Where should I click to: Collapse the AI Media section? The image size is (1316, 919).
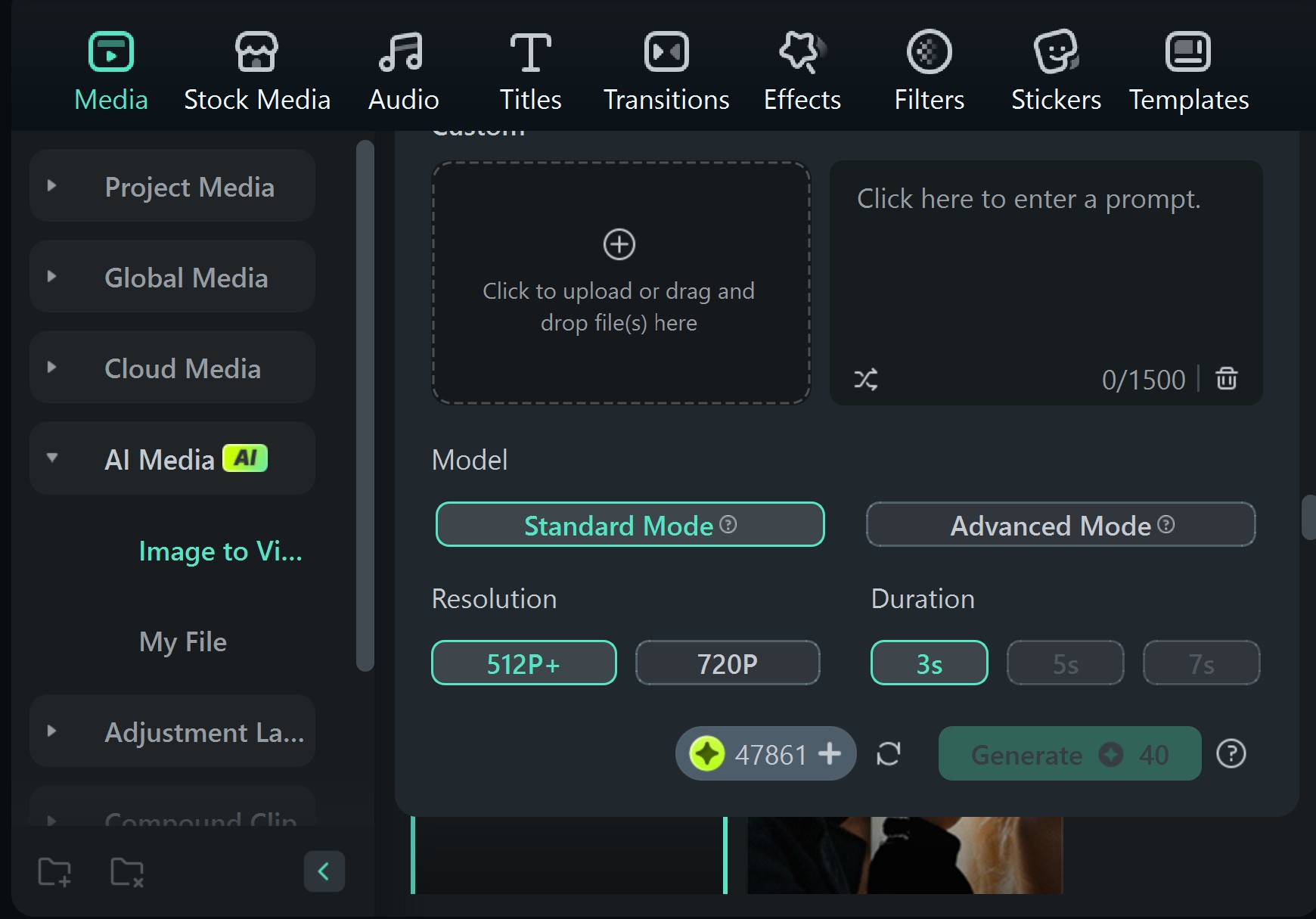click(52, 458)
